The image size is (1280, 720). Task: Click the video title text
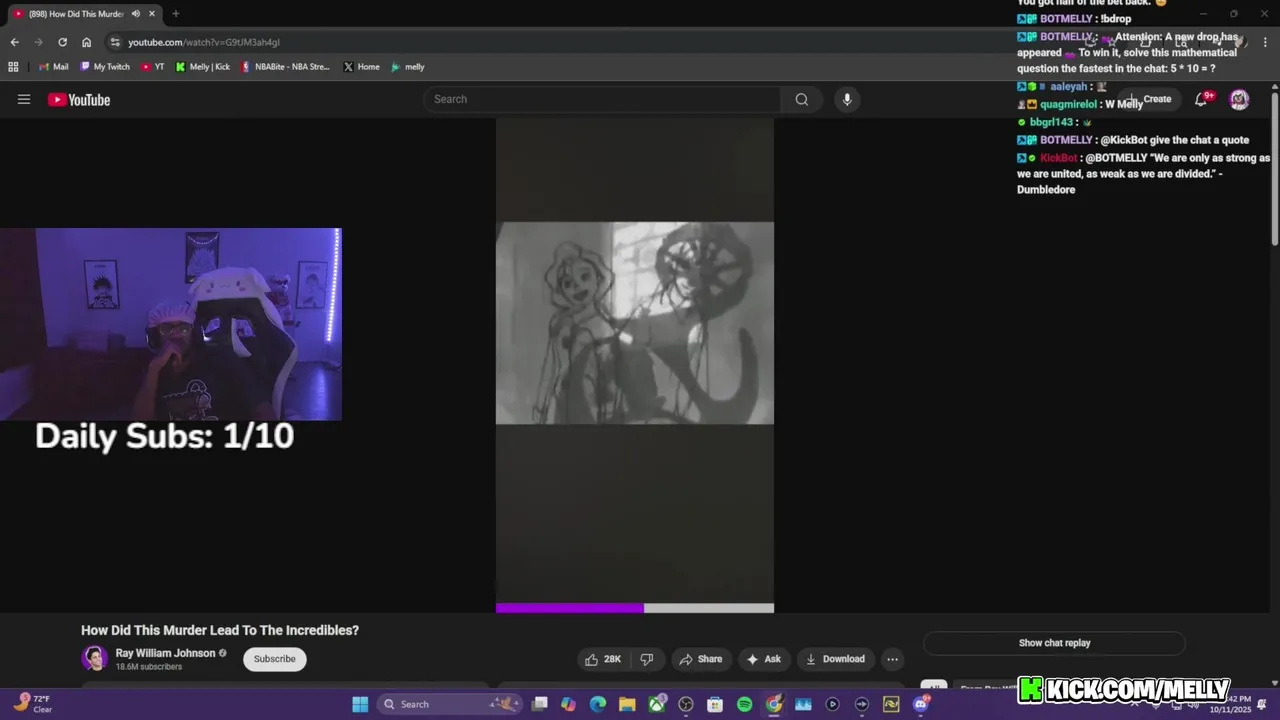pyautogui.click(x=220, y=630)
